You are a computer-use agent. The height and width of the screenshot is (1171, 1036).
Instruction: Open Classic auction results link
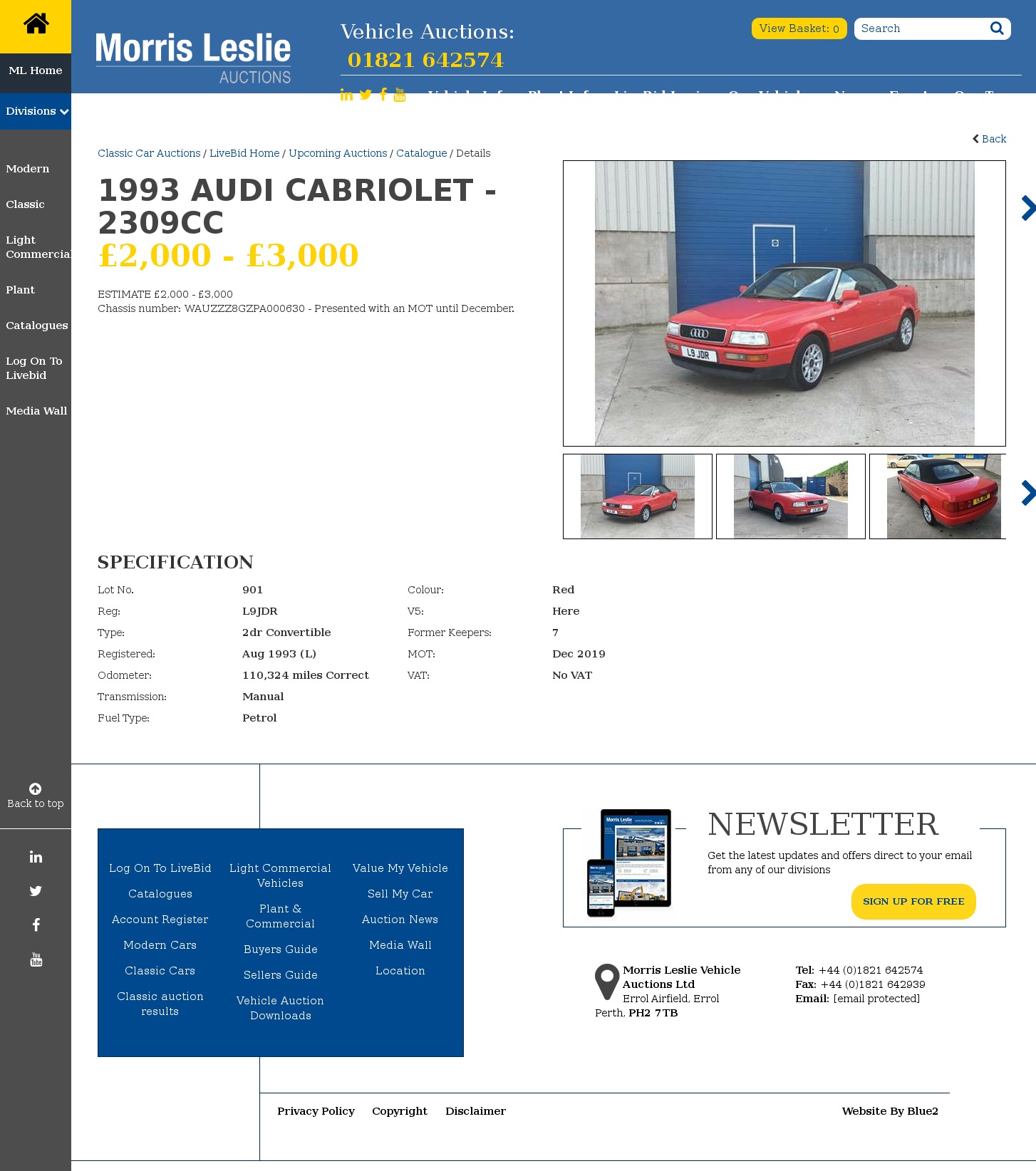(160, 1004)
